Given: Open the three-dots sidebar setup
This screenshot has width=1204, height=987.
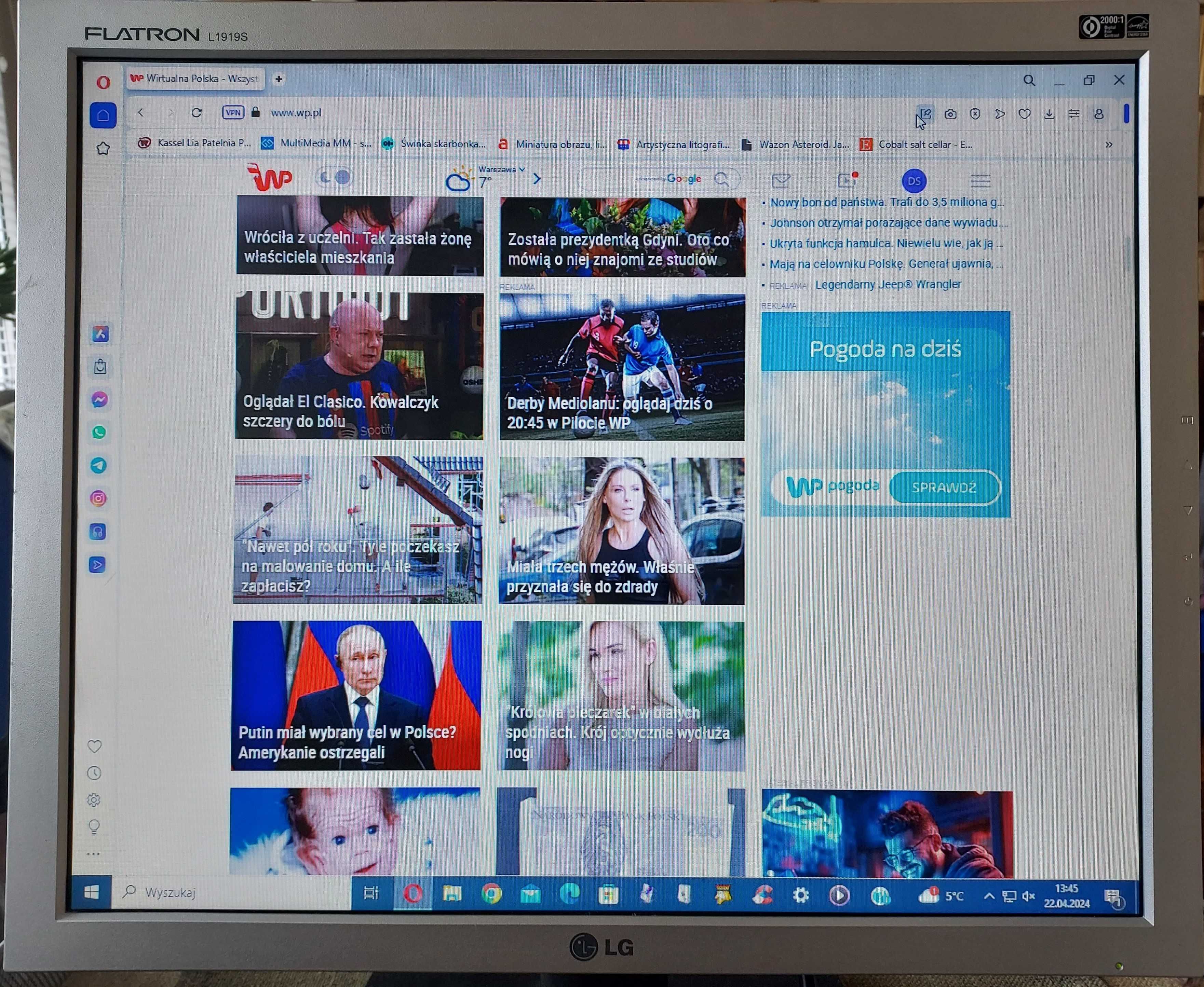Looking at the screenshot, I should click(93, 853).
